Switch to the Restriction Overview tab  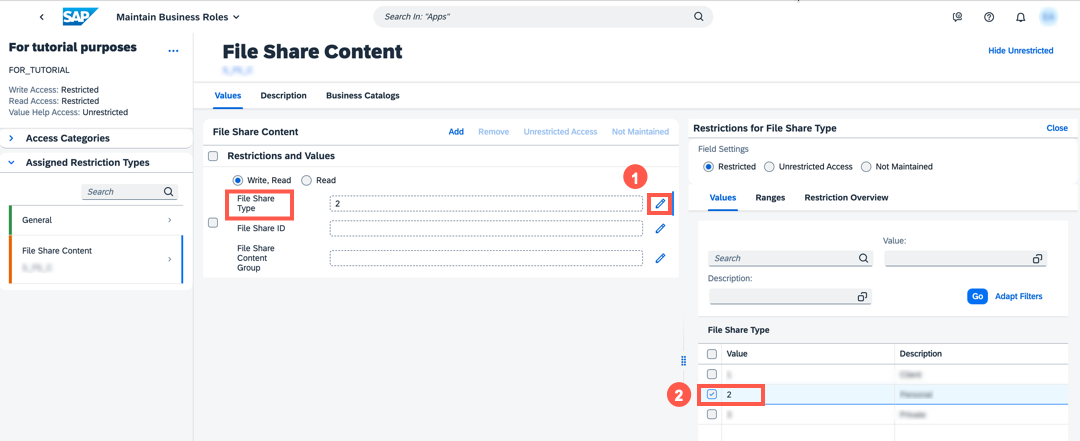(x=847, y=198)
